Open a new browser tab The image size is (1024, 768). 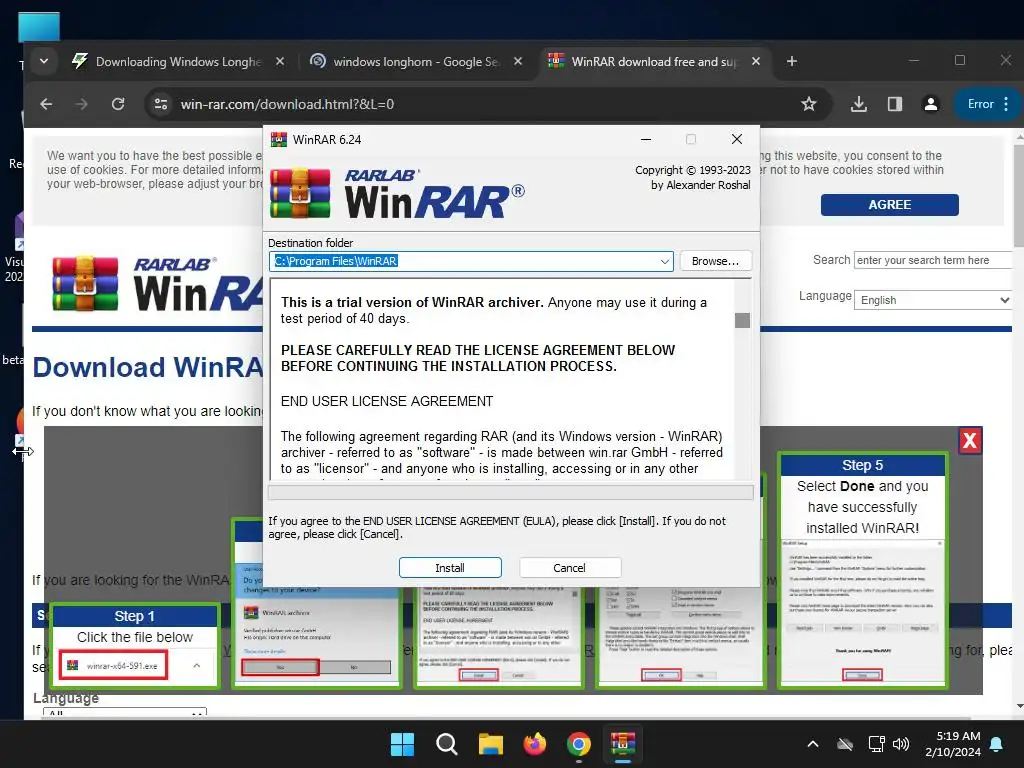pos(792,61)
